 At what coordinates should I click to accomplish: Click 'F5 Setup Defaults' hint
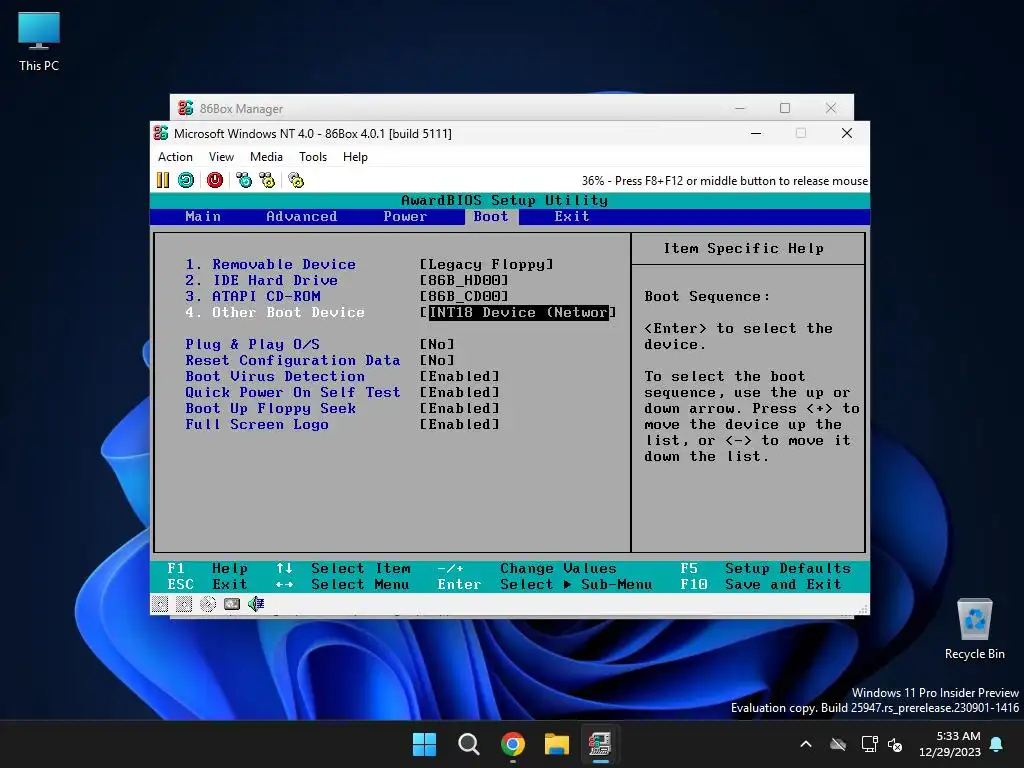click(x=765, y=568)
